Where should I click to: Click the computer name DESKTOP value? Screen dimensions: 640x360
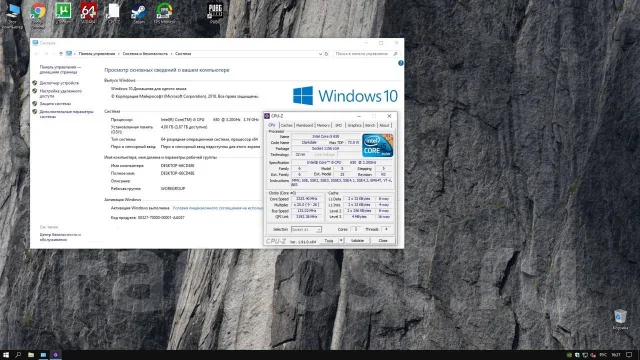pyautogui.click(x=178, y=166)
